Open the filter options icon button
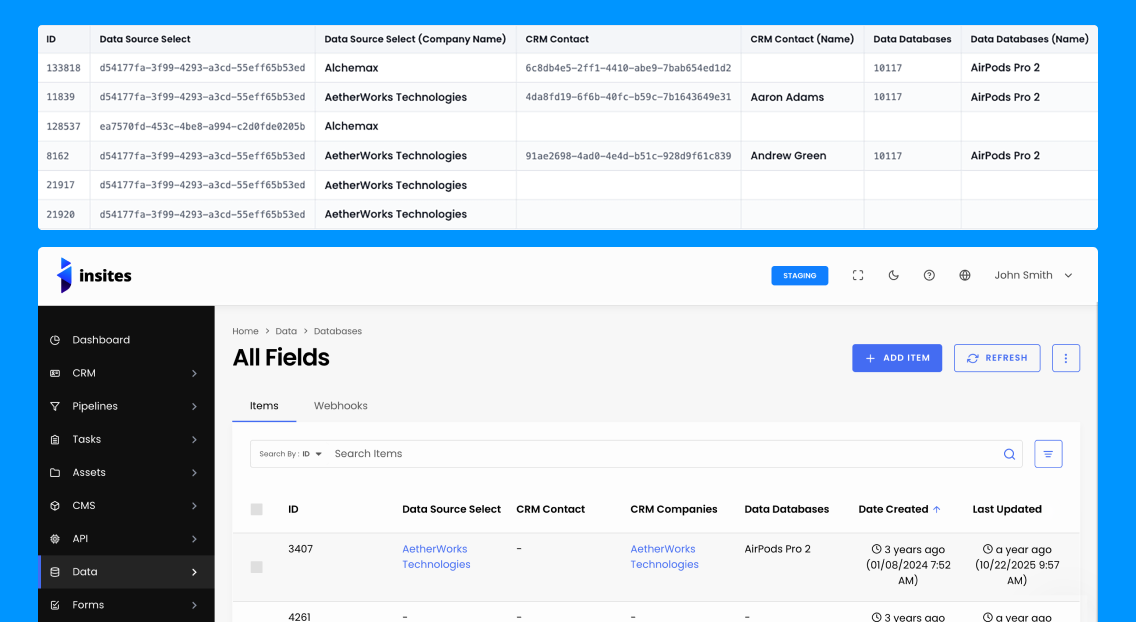 [x=1048, y=454]
